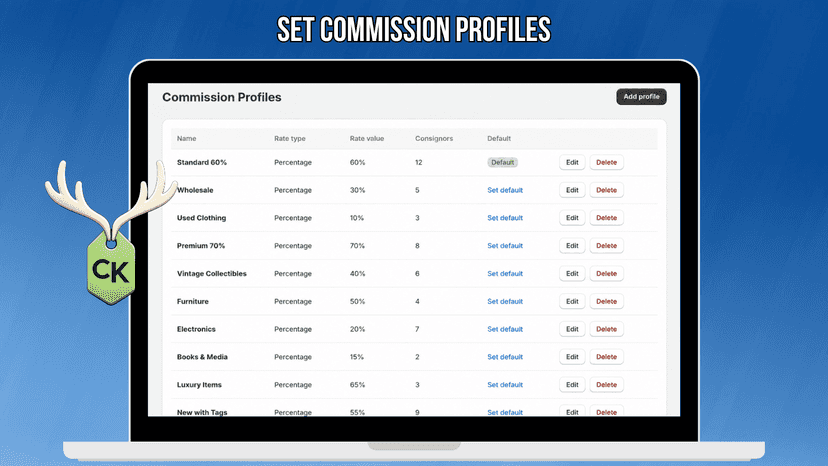828x466 pixels.
Task: Delete the Electronics profile
Action: click(x=606, y=329)
